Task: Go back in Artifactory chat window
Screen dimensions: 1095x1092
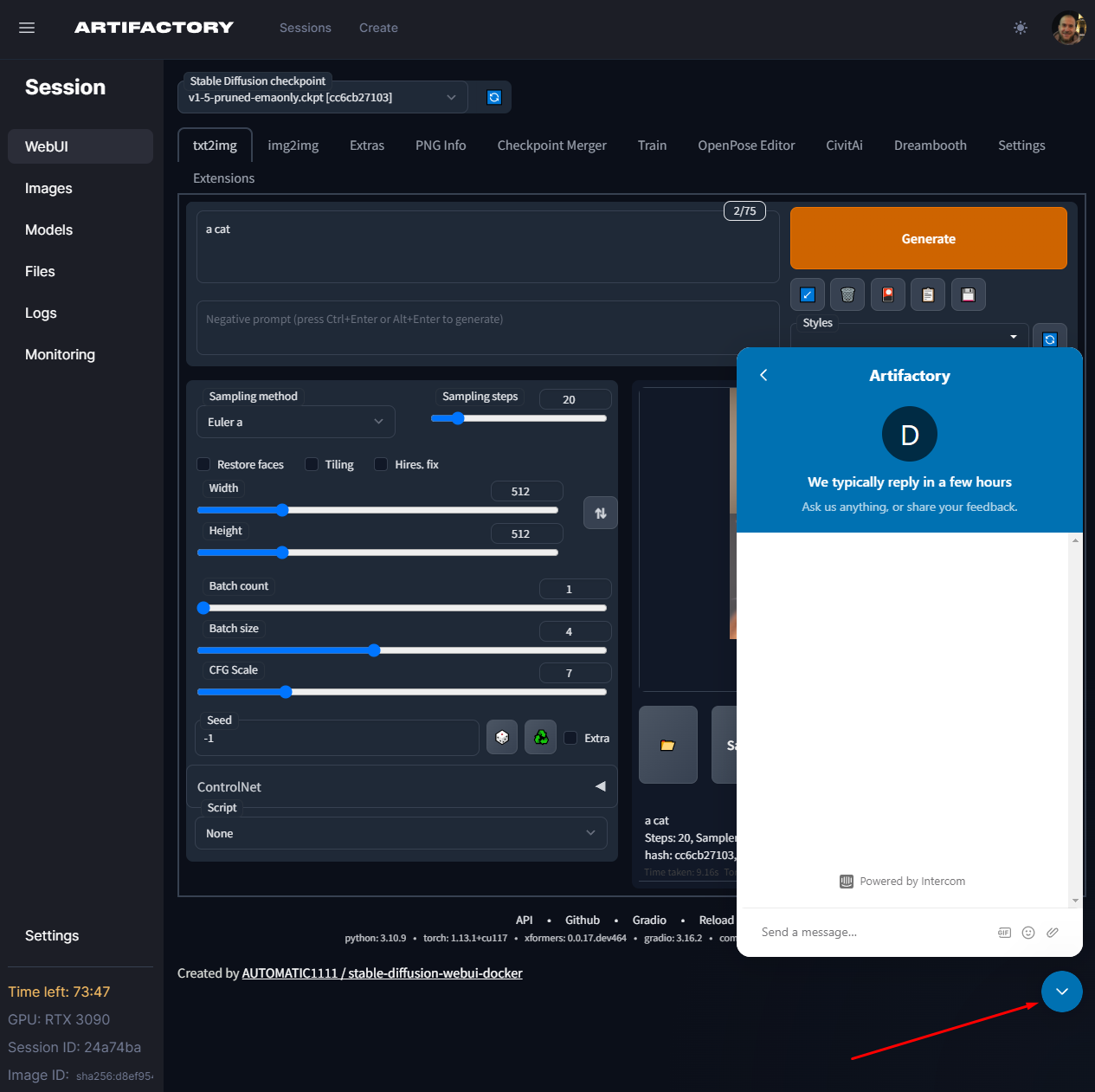Action: 763,375
